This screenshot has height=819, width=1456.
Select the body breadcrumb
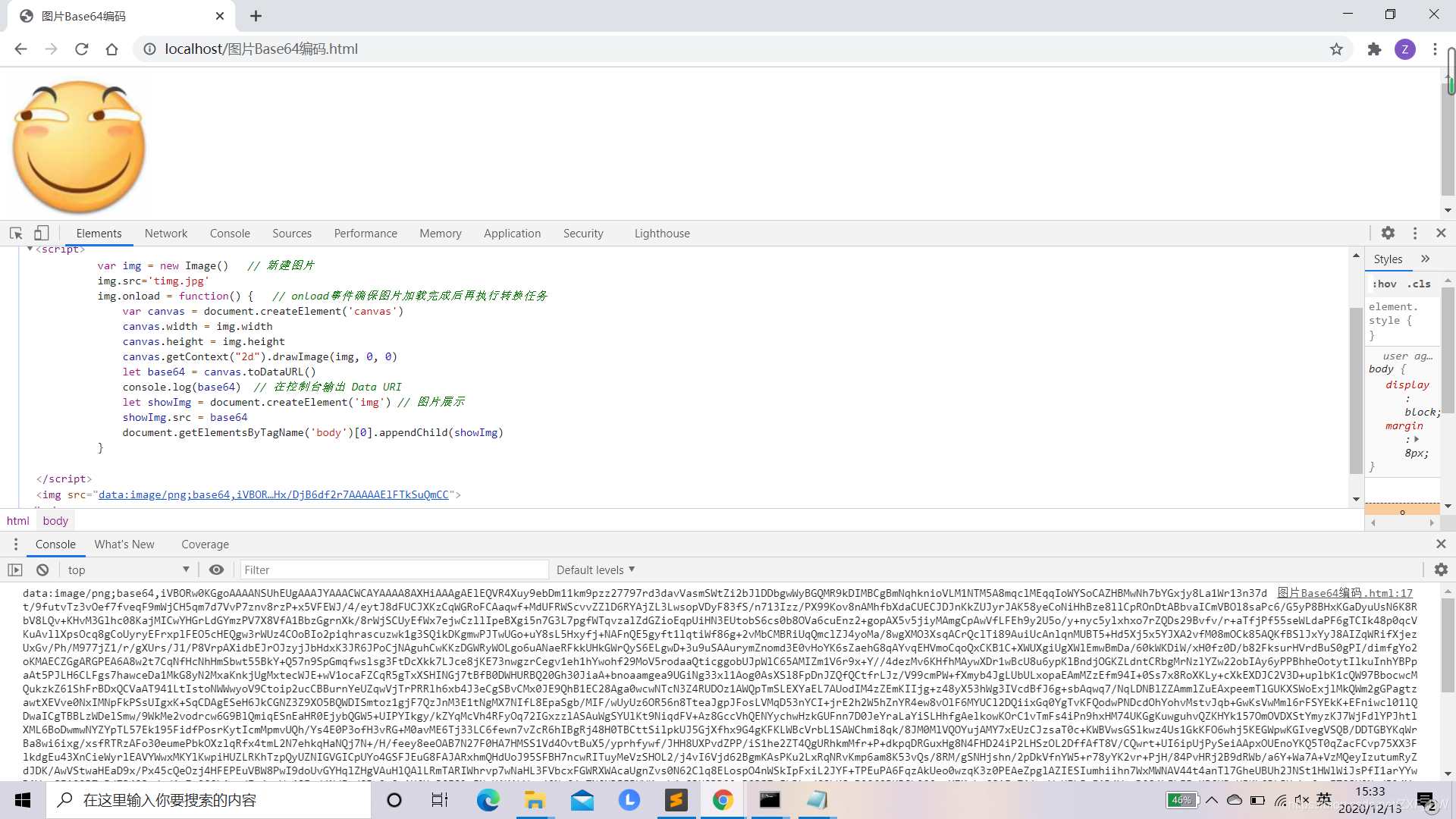pos(55,521)
